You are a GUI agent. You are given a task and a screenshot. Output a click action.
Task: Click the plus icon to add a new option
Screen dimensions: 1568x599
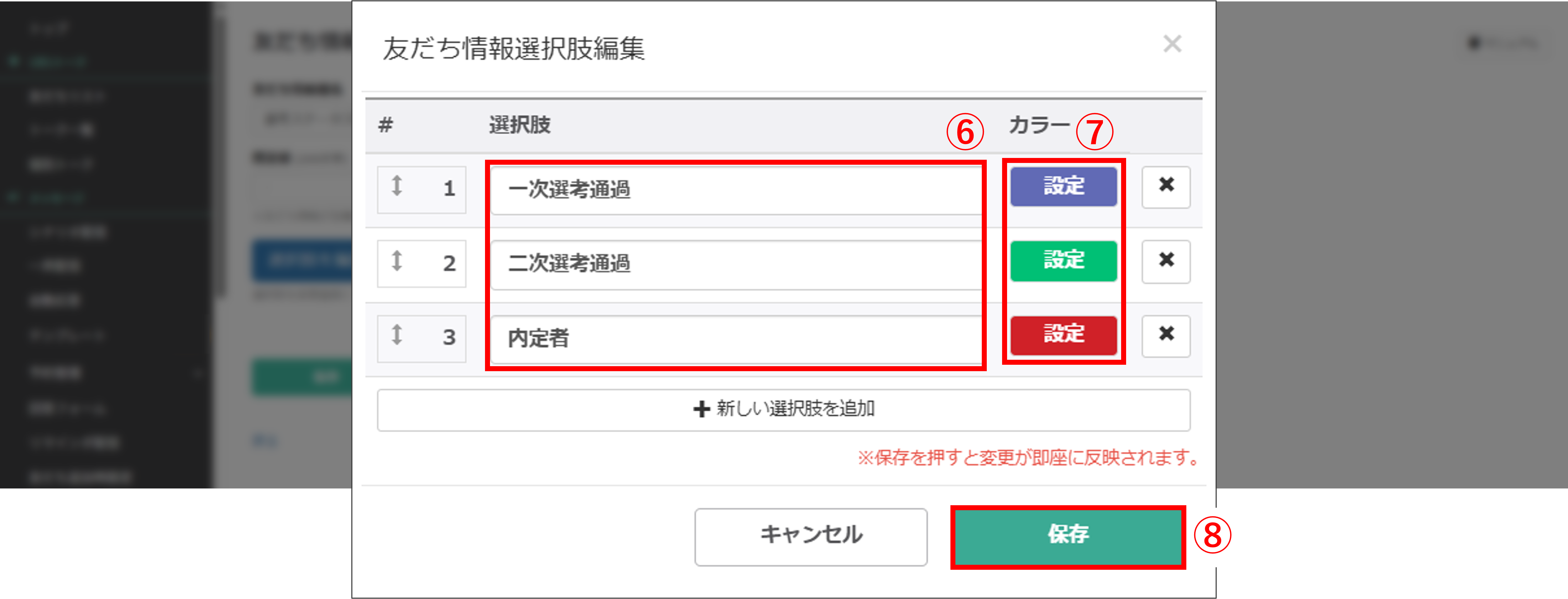701,409
